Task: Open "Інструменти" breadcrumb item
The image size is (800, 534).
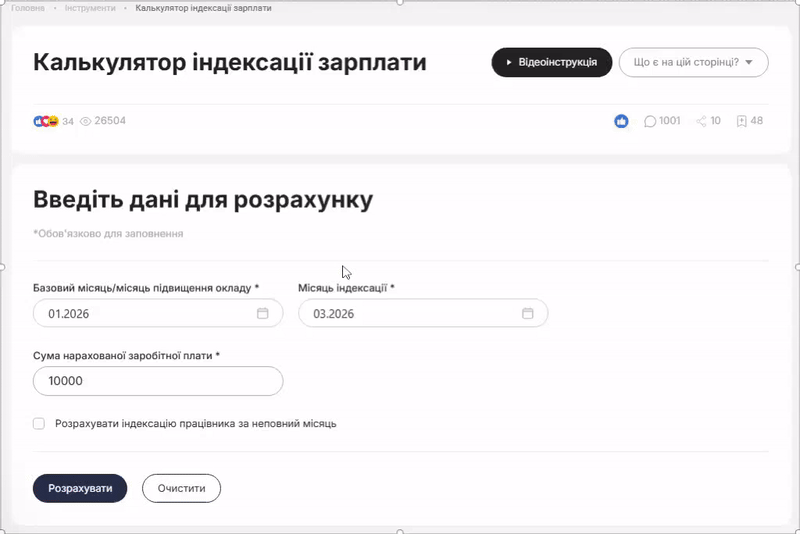Action: pos(89,8)
